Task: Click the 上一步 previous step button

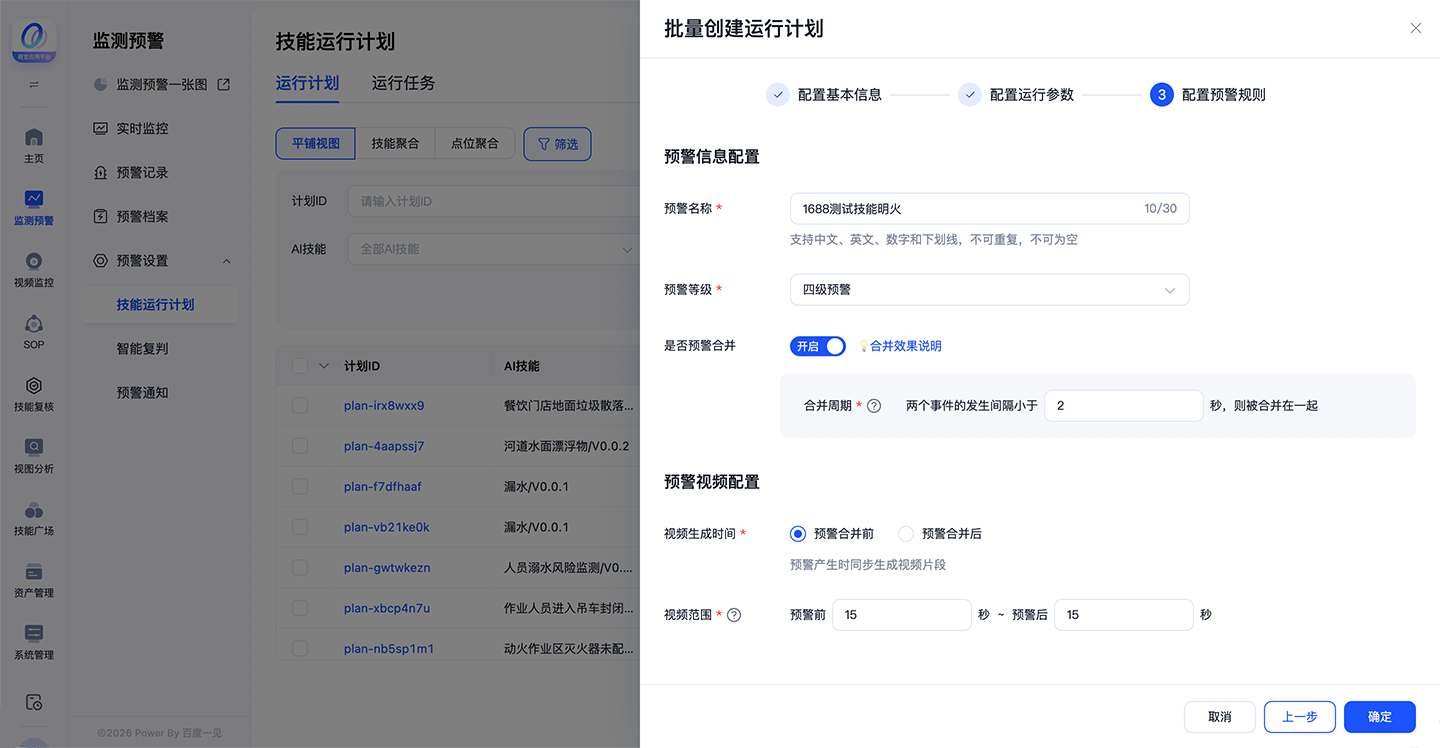Action: (1300, 717)
